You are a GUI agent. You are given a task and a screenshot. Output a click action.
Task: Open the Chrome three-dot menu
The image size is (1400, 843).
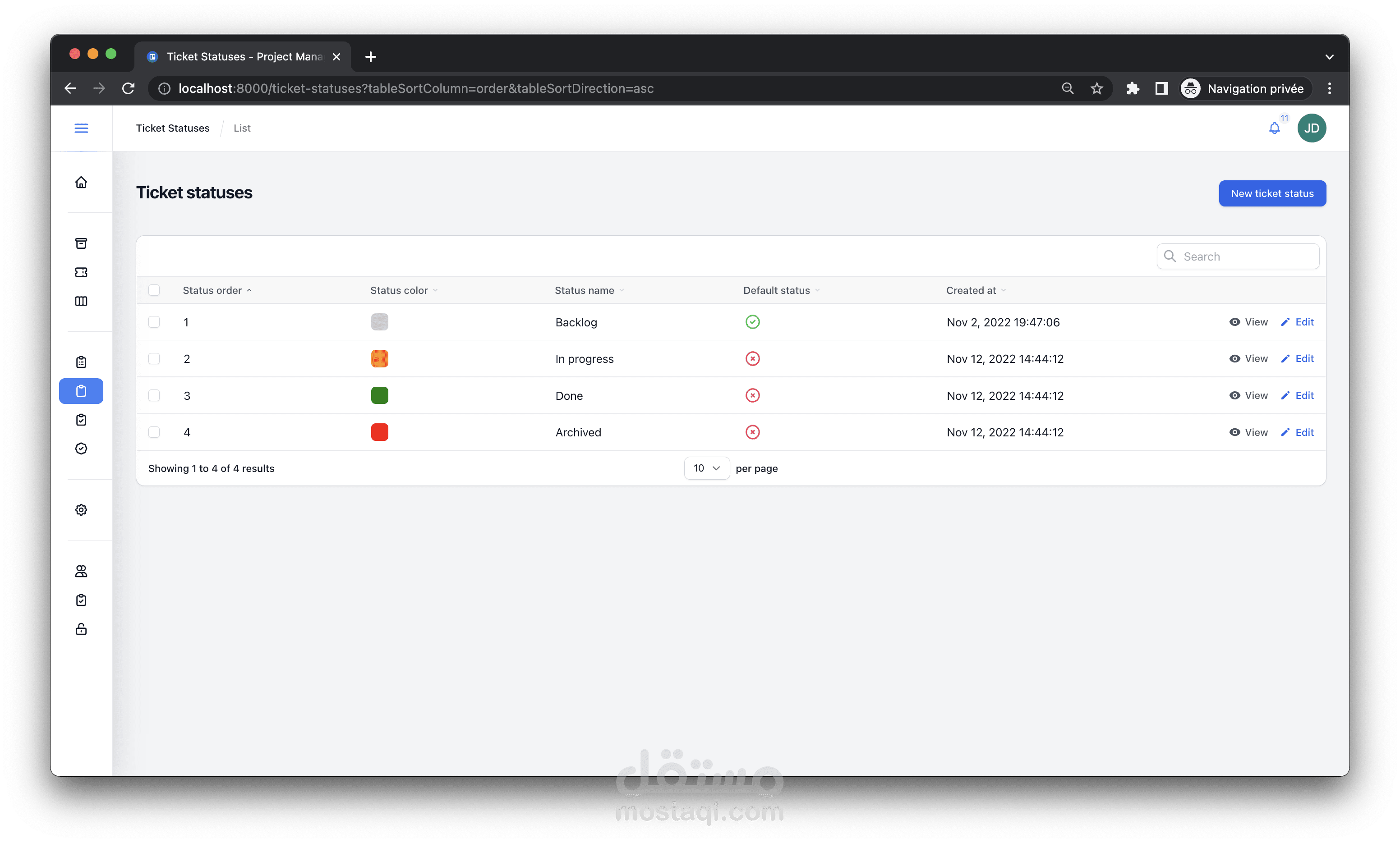[1329, 88]
